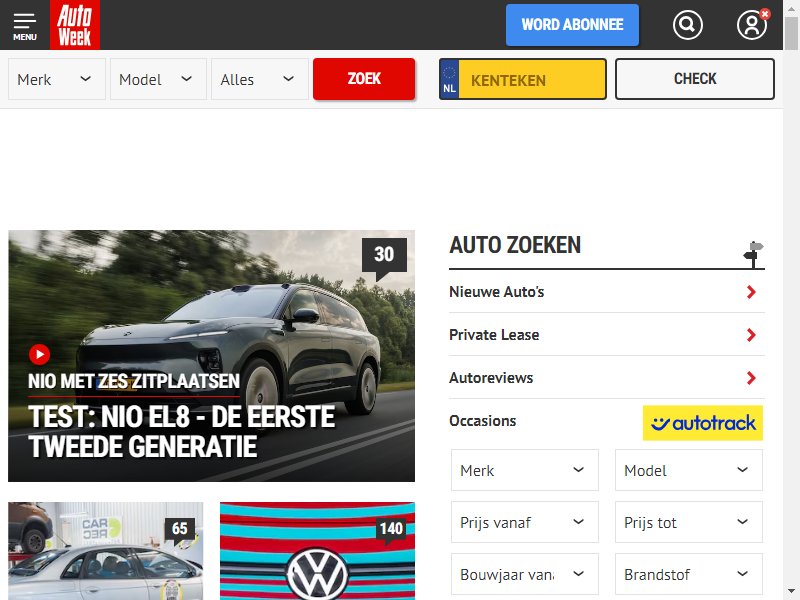The height and width of the screenshot is (600, 800).
Task: Click the Occasions label
Action: (482, 421)
